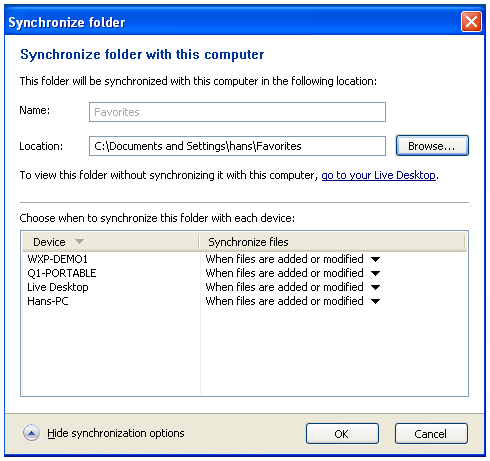Image resolution: width=490 pixels, height=461 pixels.
Task: Click the Browse... button
Action: (x=432, y=146)
